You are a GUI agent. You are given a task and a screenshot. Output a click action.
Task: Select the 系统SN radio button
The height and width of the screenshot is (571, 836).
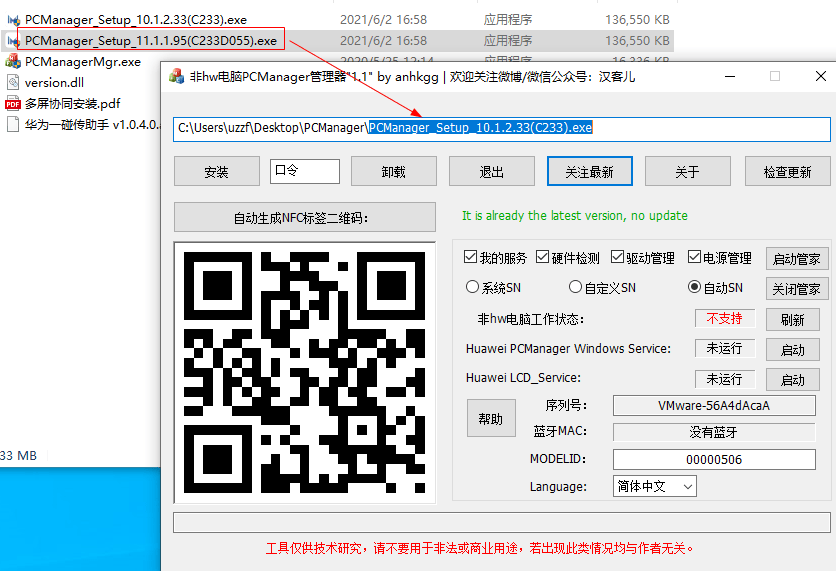pyautogui.click(x=473, y=288)
